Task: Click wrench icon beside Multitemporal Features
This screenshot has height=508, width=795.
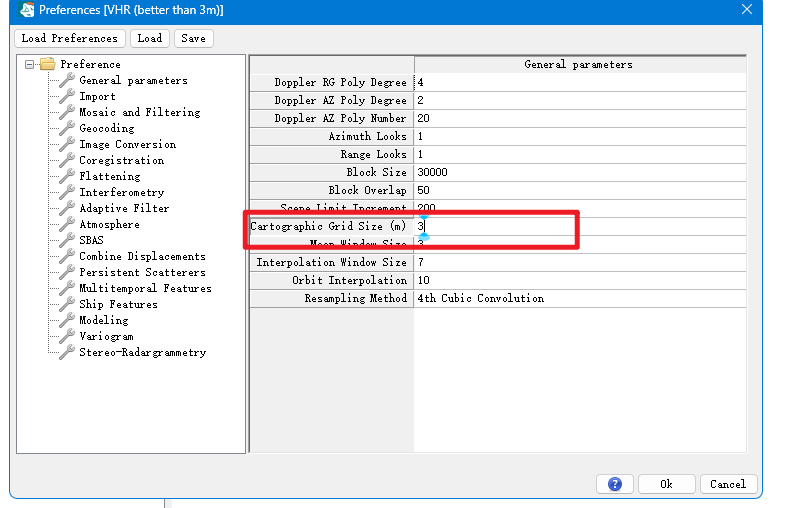Action: point(67,288)
